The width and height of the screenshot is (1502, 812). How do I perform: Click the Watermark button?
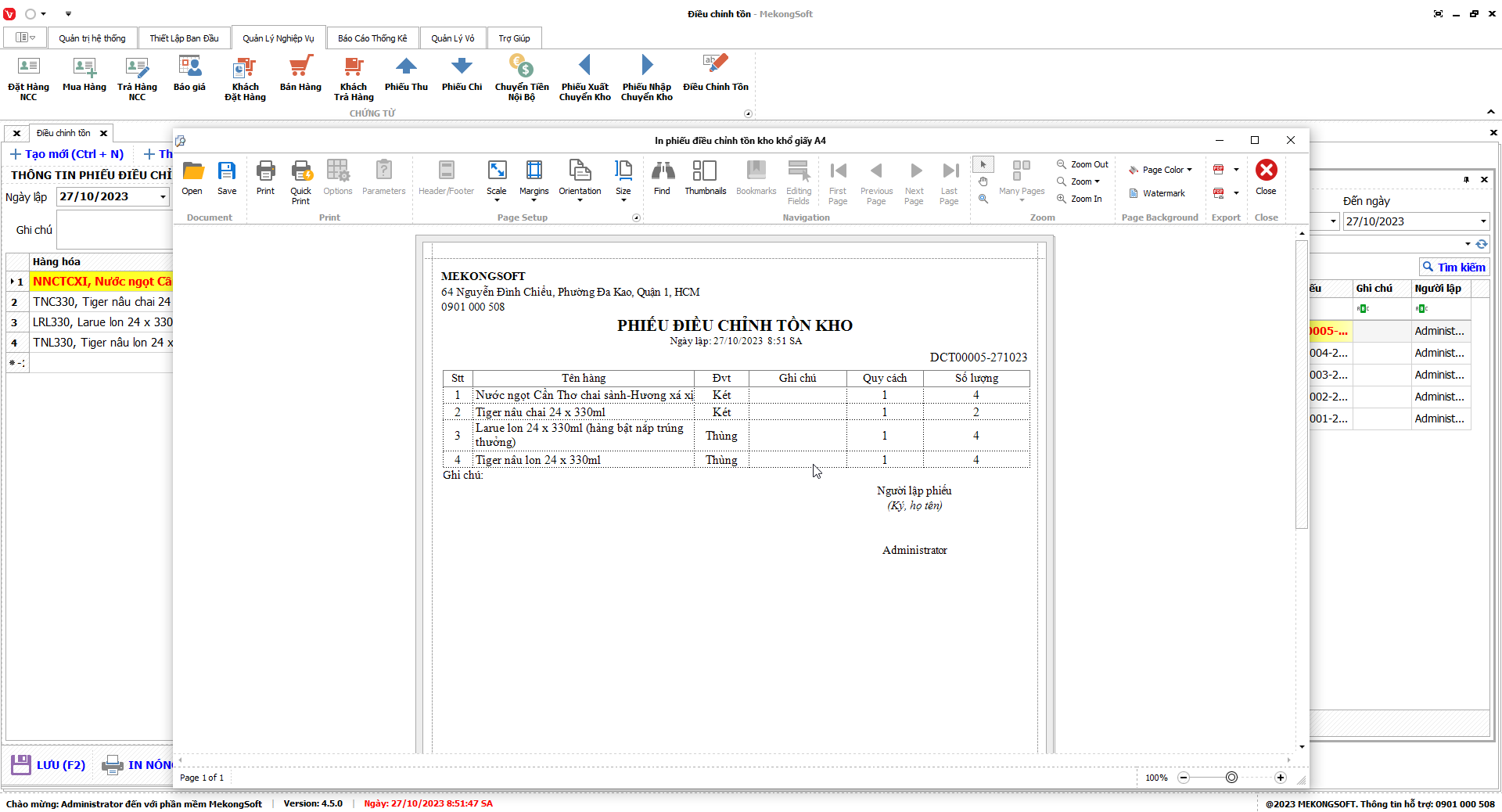(x=1156, y=193)
